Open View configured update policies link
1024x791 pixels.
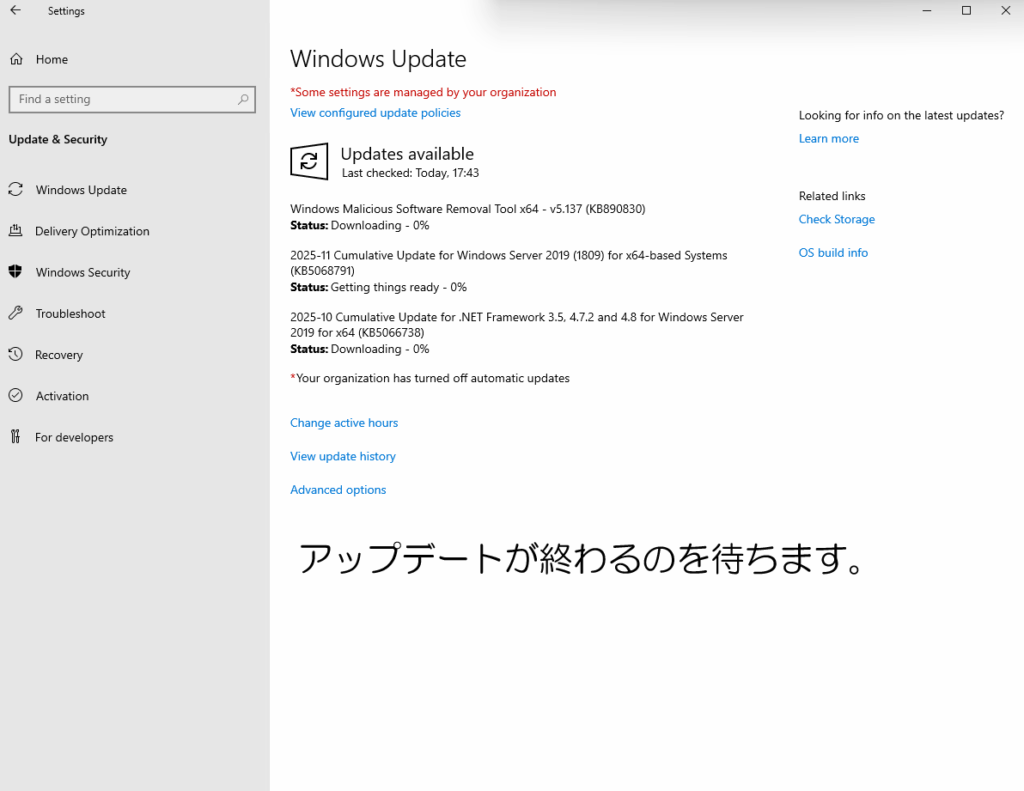(x=375, y=113)
